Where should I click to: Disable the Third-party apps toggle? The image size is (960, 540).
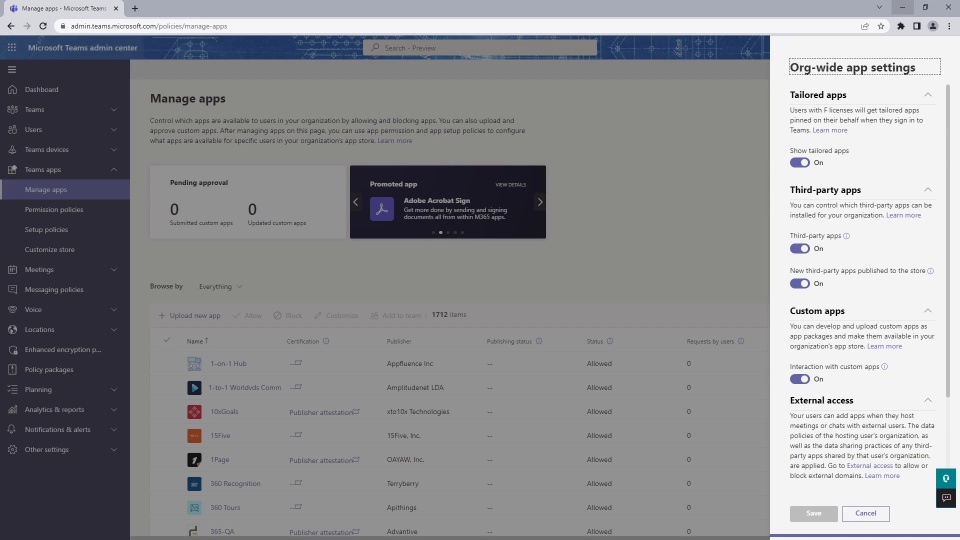[800, 248]
